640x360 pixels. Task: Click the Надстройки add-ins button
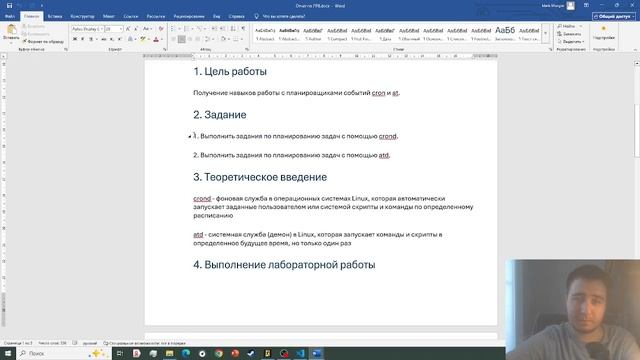(604, 33)
